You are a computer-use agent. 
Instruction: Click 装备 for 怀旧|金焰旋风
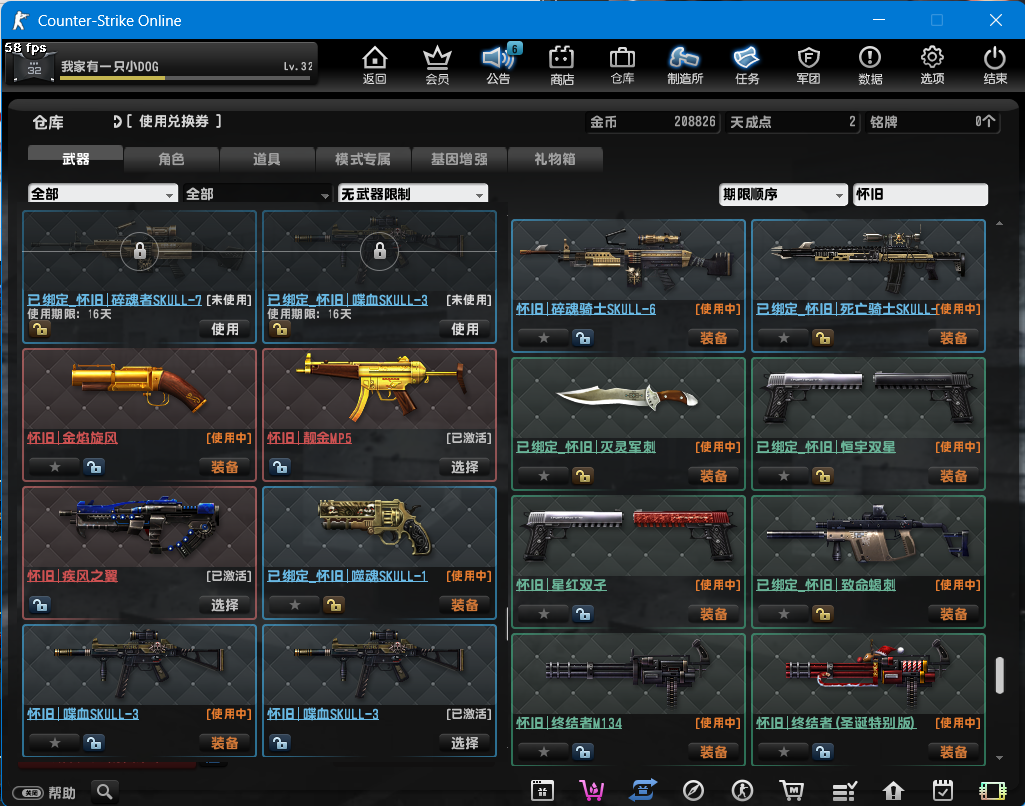click(224, 467)
